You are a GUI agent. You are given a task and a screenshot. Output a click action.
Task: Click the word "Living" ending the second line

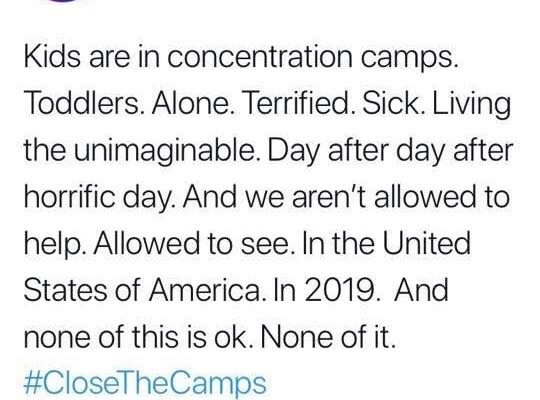point(471,105)
